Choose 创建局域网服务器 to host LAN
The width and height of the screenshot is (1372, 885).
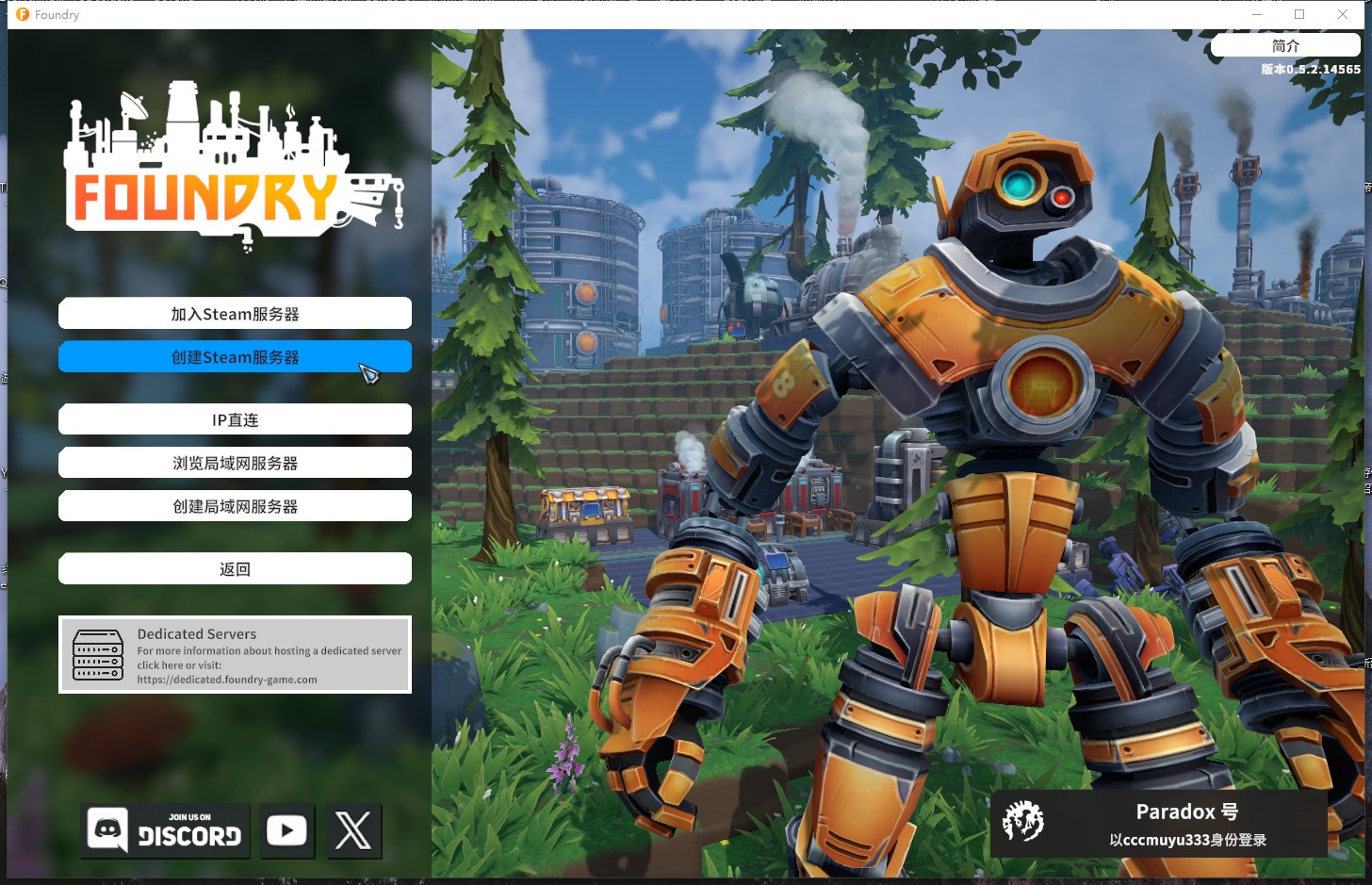click(235, 506)
